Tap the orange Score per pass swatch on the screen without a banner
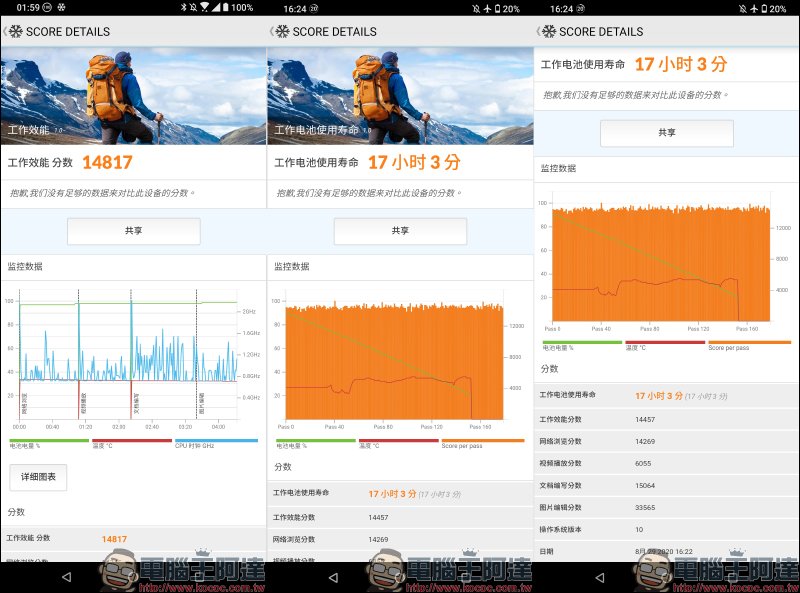This screenshot has width=800, height=593. [x=749, y=342]
